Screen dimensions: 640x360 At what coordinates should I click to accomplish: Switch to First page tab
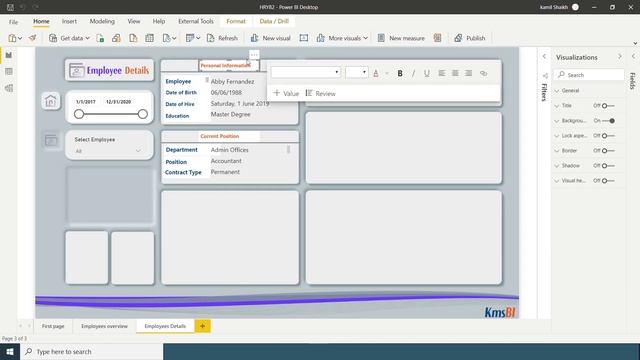point(53,326)
